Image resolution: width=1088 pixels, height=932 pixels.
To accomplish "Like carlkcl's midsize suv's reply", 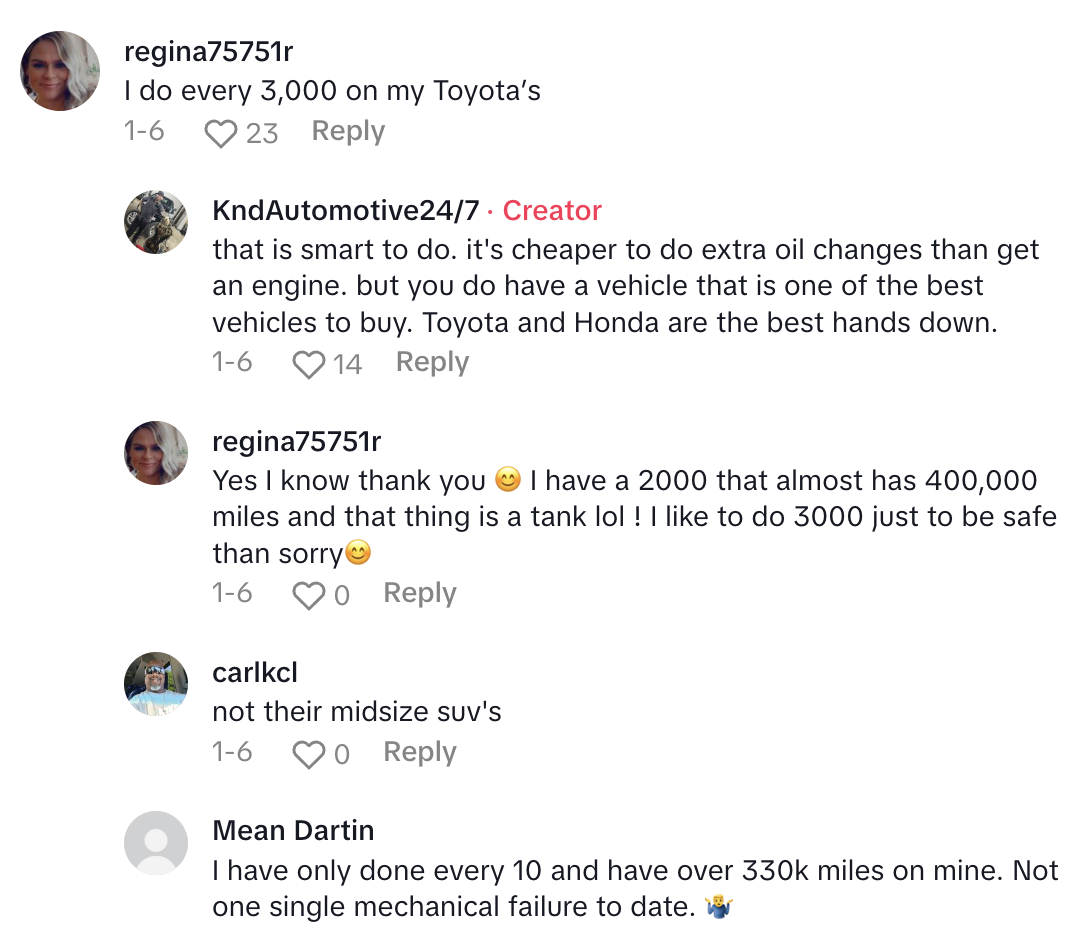I will pos(308,754).
